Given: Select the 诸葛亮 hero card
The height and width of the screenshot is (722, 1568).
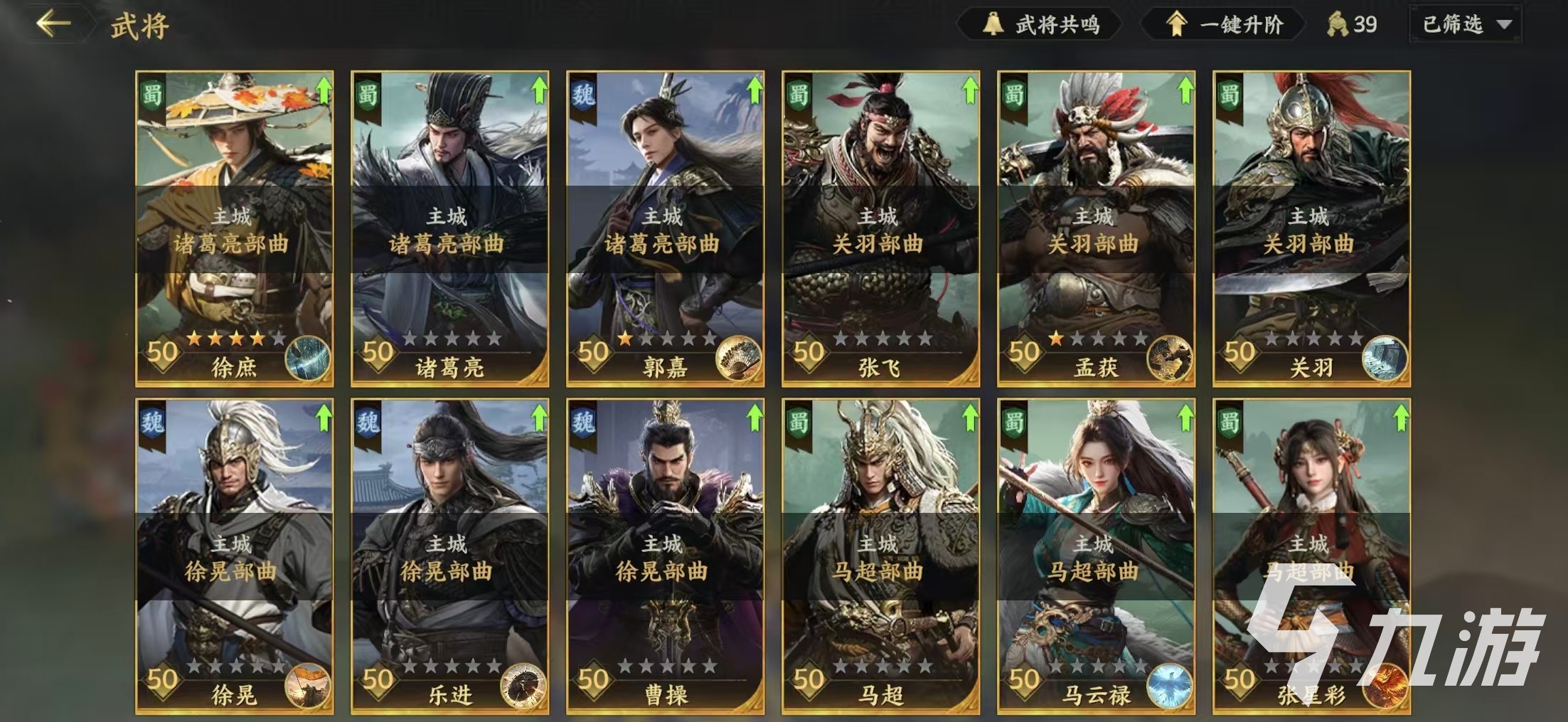Looking at the screenshot, I should (449, 228).
